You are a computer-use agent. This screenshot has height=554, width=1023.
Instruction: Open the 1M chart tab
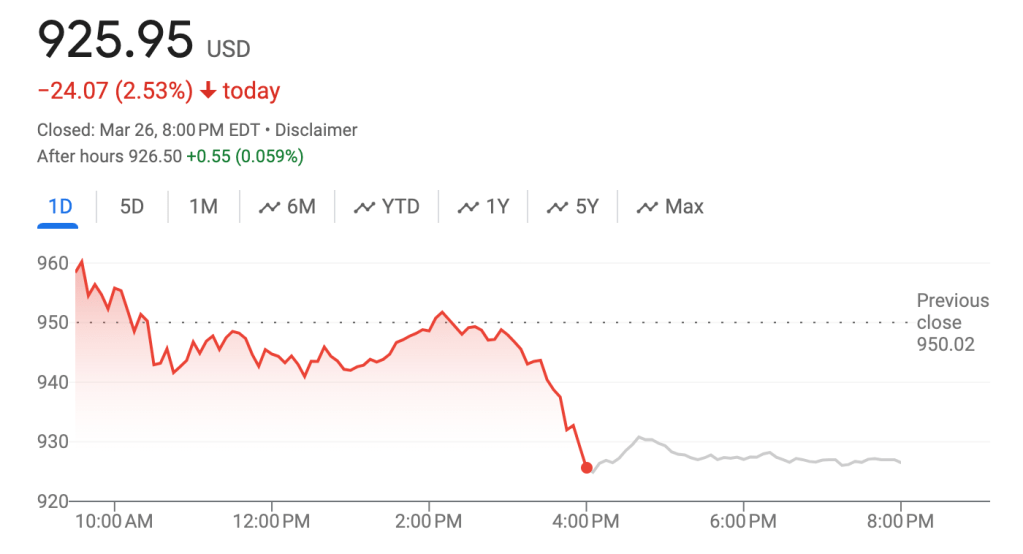(203, 207)
